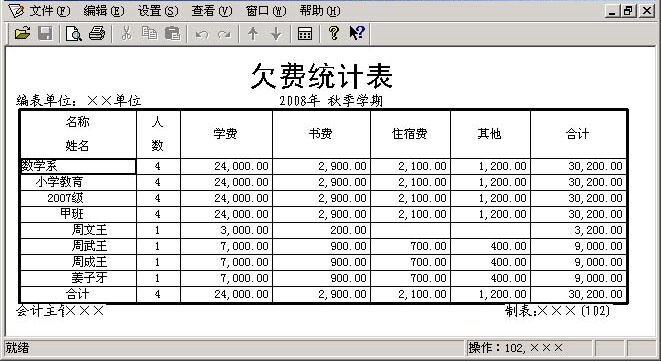This screenshot has height=361, width=661.
Task: Select the 数学系 row cell
Action: pyautogui.click(x=78, y=166)
